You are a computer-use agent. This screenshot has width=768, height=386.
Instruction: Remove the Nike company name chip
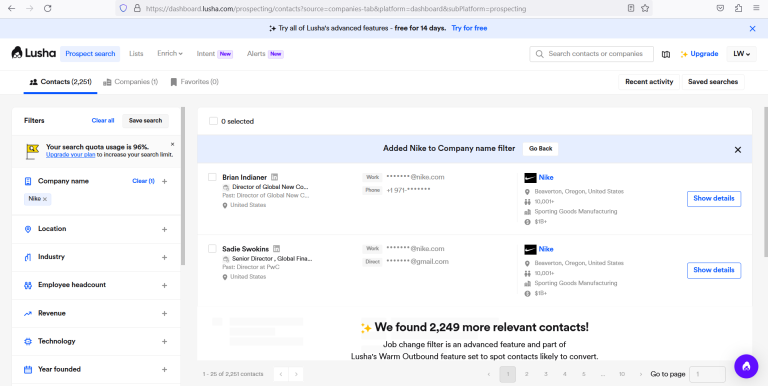(45, 199)
